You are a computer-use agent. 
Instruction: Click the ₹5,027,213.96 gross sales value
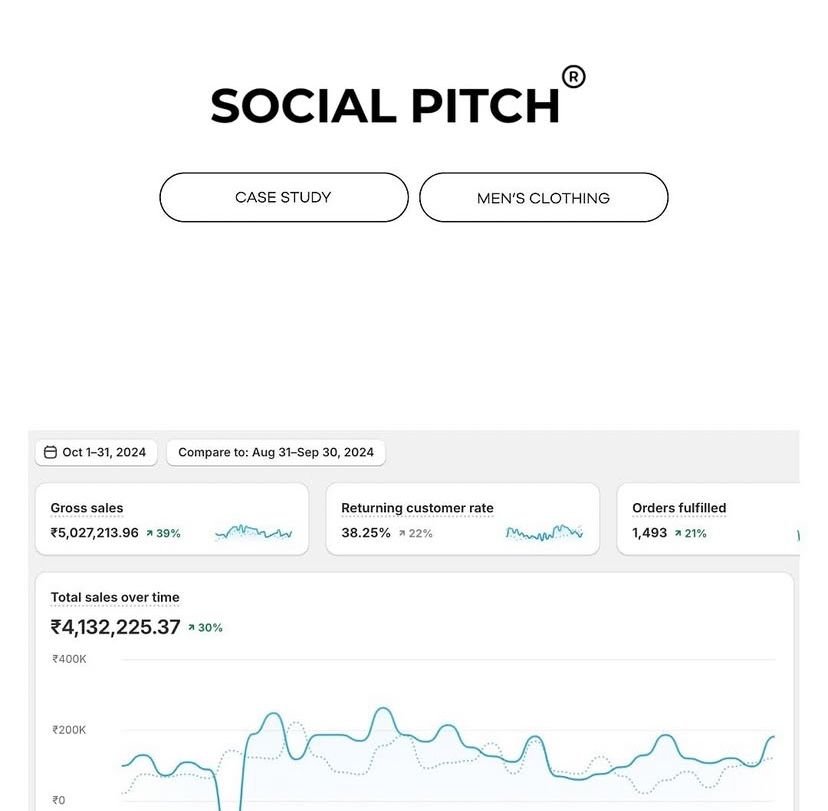point(95,533)
